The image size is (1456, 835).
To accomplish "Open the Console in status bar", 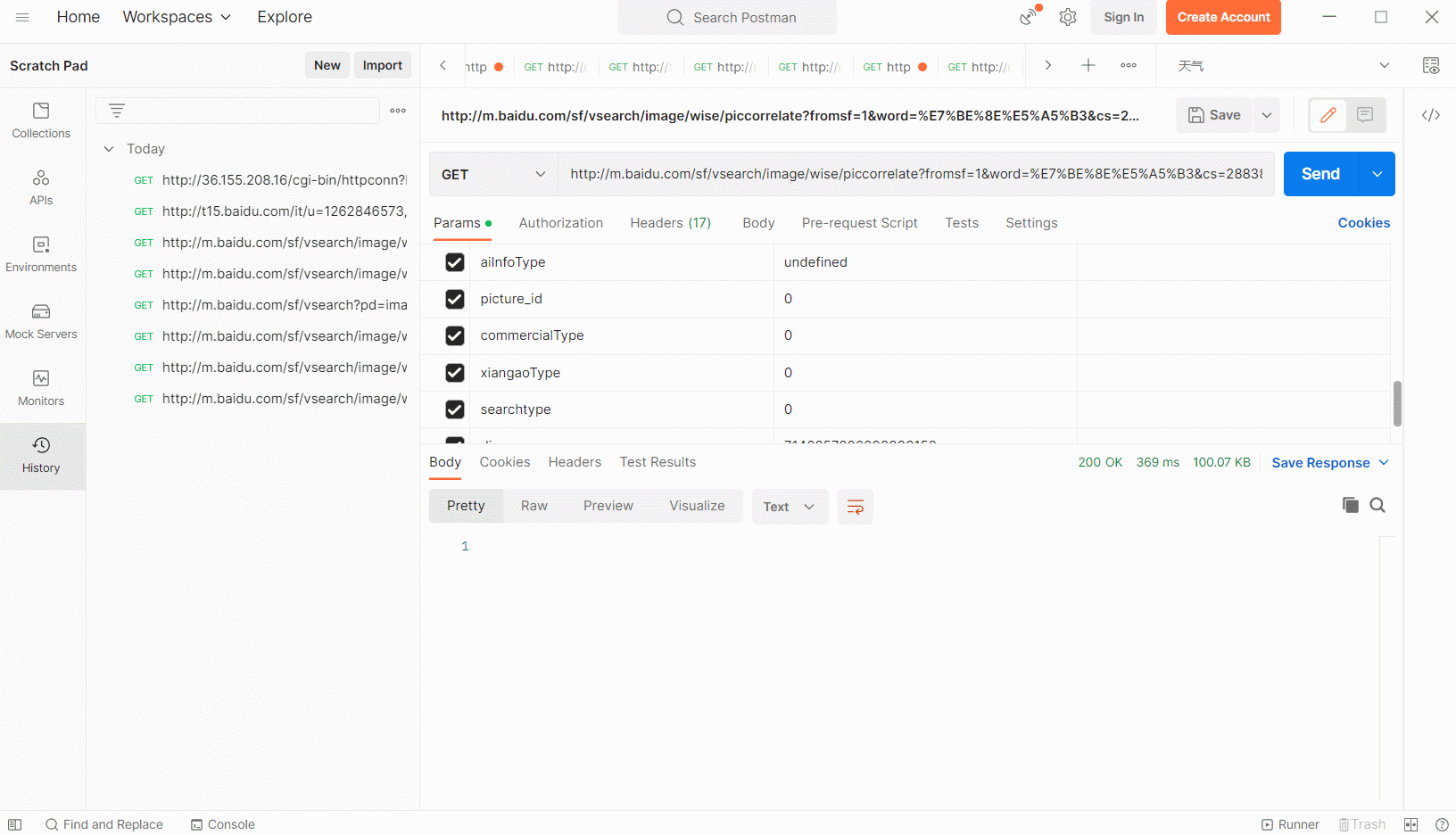I will 223,824.
